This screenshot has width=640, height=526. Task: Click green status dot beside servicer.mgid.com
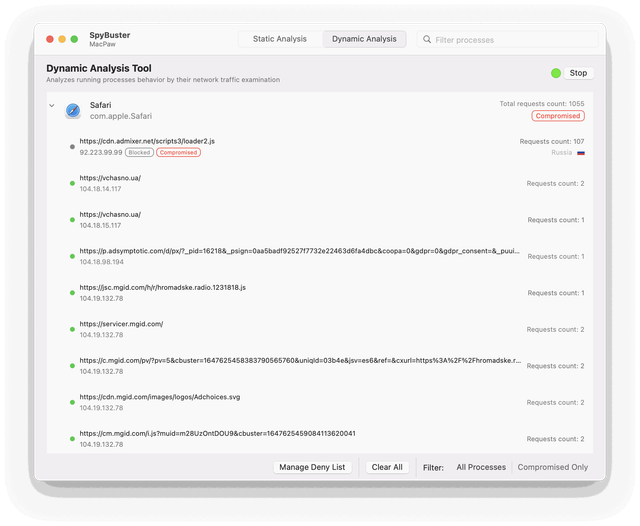(x=72, y=329)
